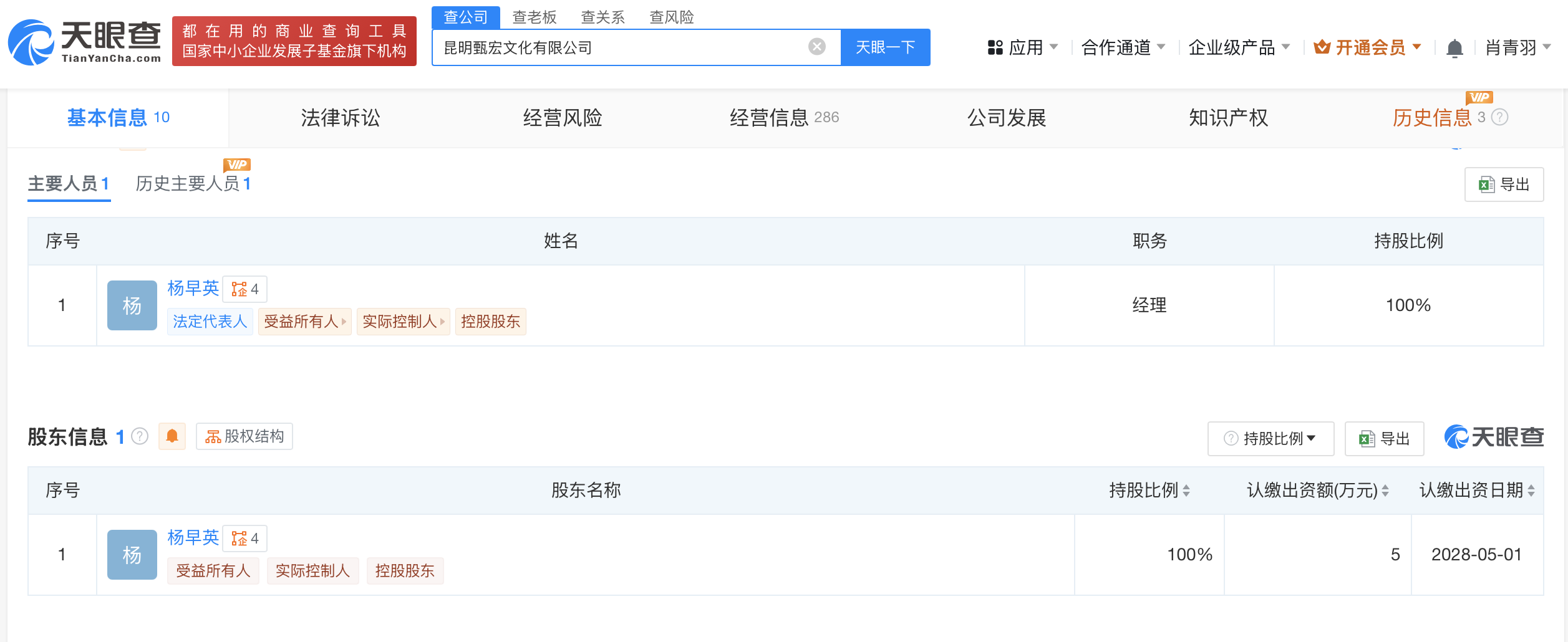Click the red 都在用的商业查询工具 banner
This screenshot has width=1568, height=642.
click(294, 41)
